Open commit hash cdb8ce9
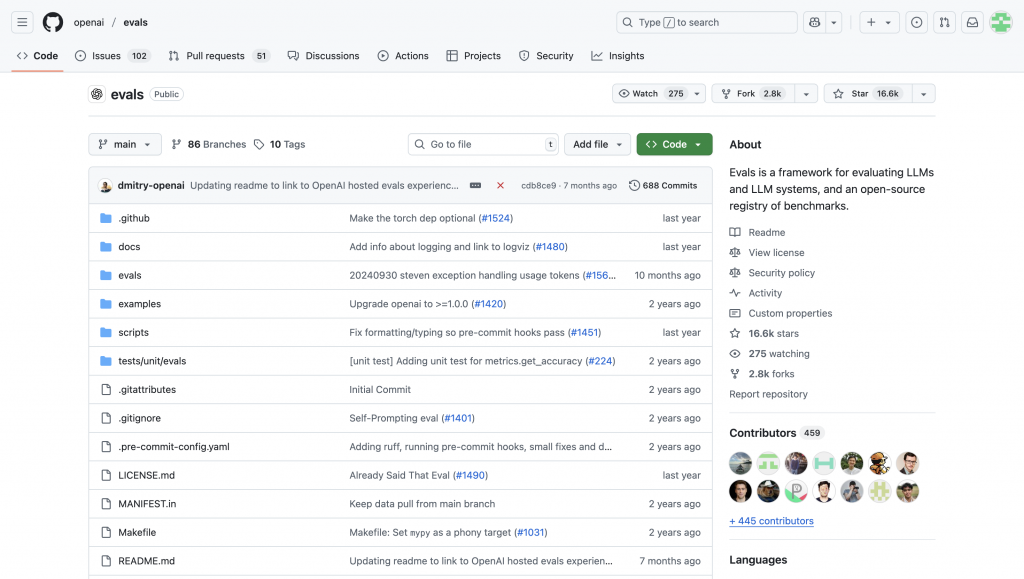This screenshot has height=579, width=1024. 538,185
